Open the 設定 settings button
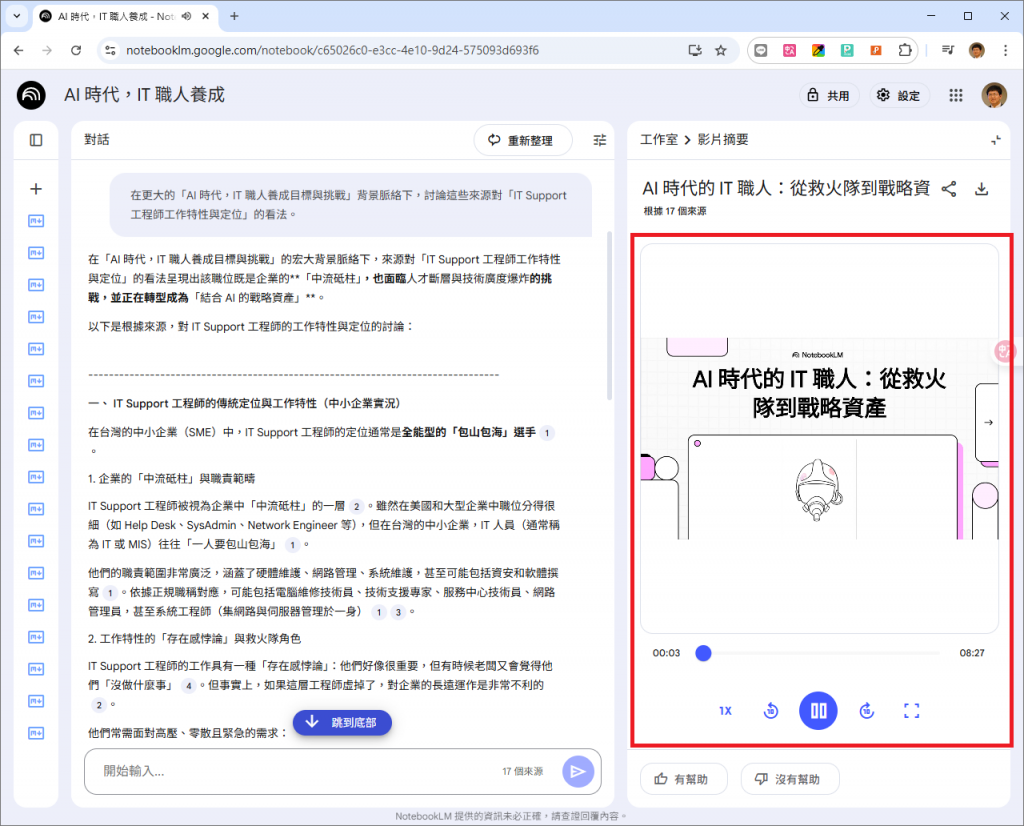The height and width of the screenshot is (826, 1024). [x=899, y=95]
